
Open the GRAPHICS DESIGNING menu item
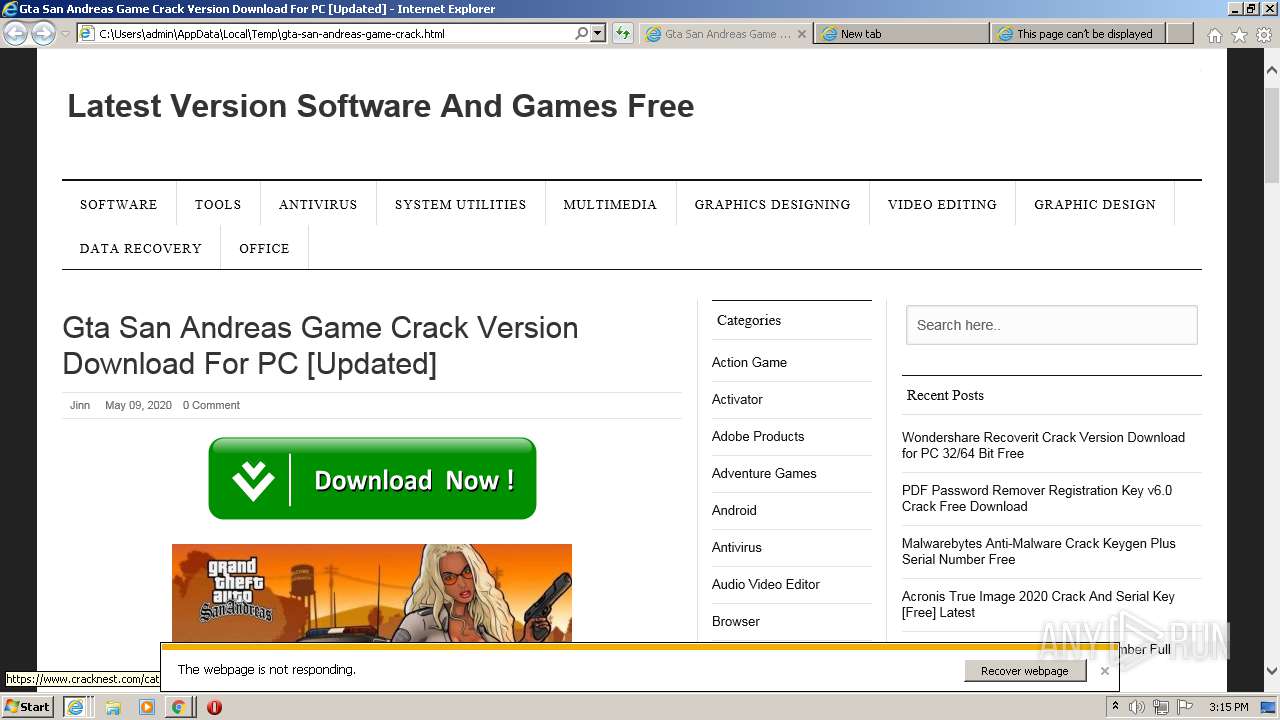click(x=772, y=204)
